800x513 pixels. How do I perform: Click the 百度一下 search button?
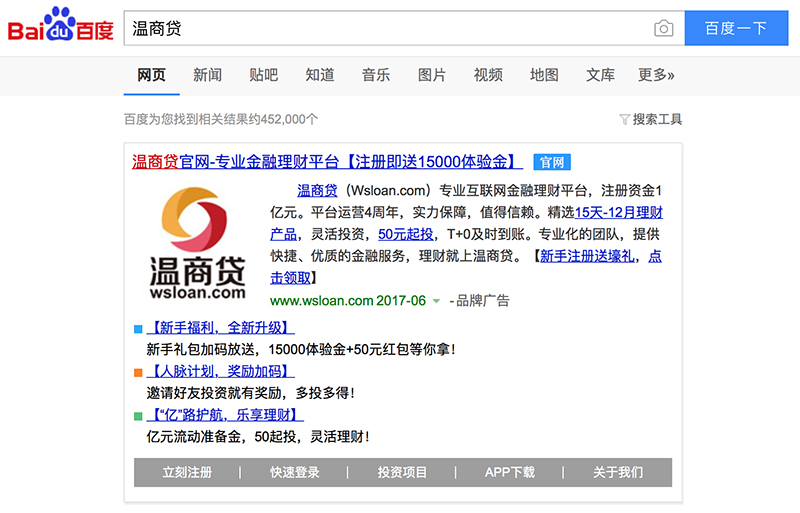[736, 28]
